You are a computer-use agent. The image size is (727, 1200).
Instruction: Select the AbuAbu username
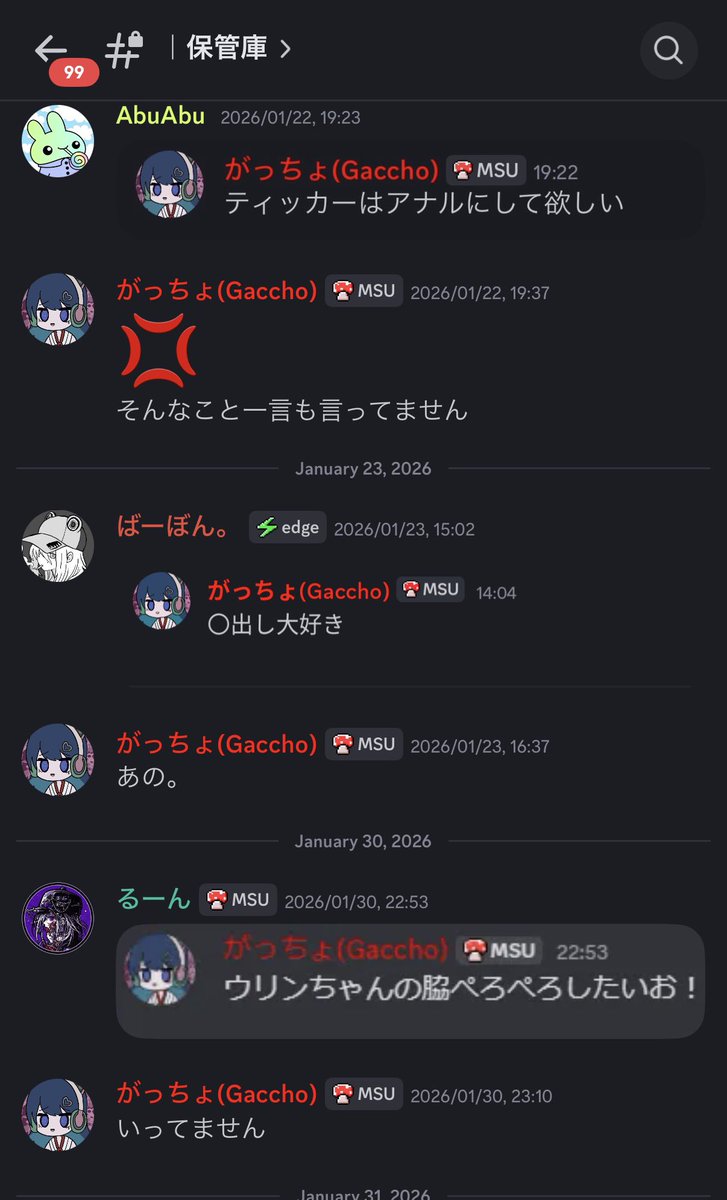[161, 116]
